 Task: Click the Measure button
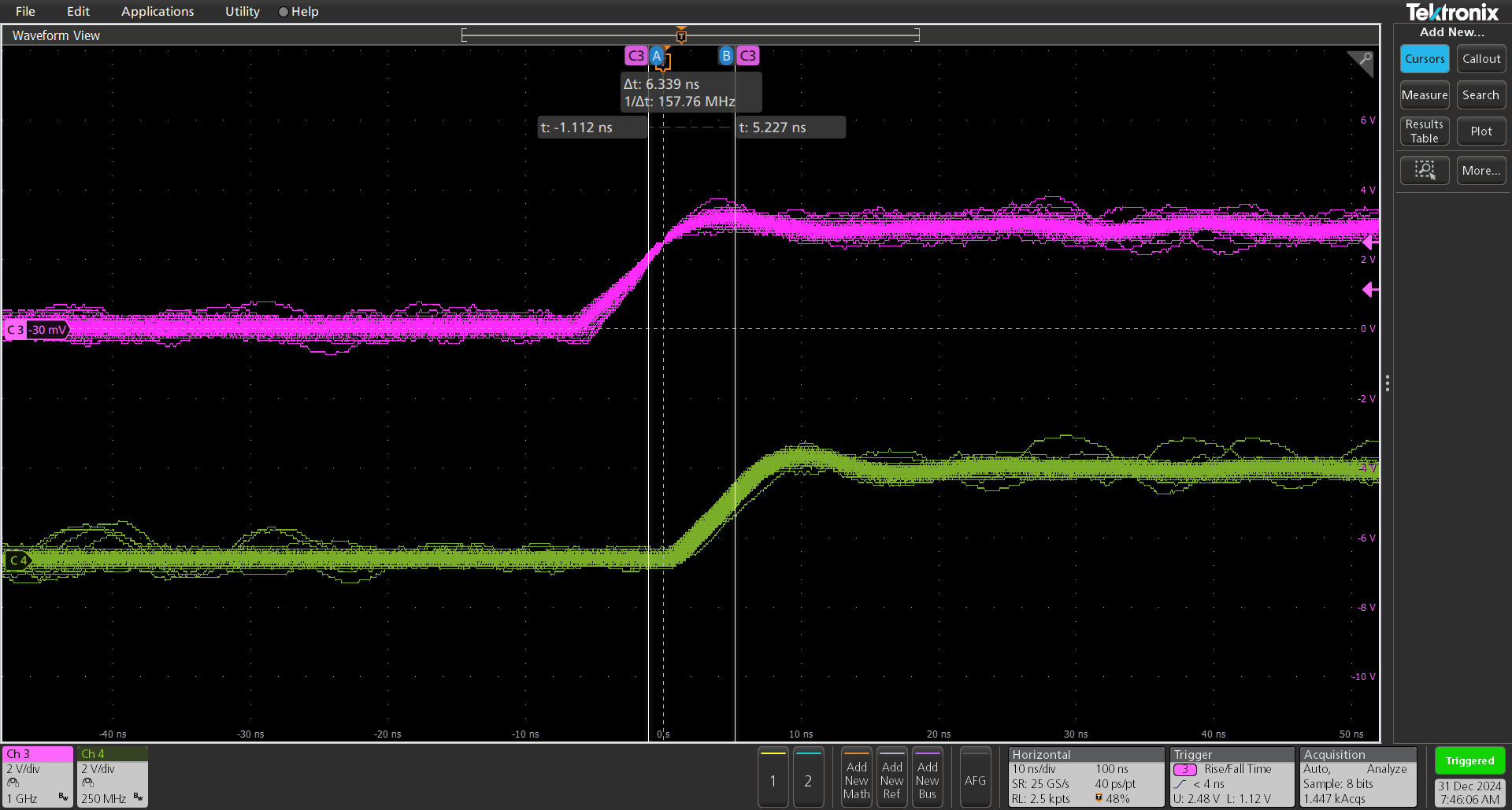pos(1424,95)
